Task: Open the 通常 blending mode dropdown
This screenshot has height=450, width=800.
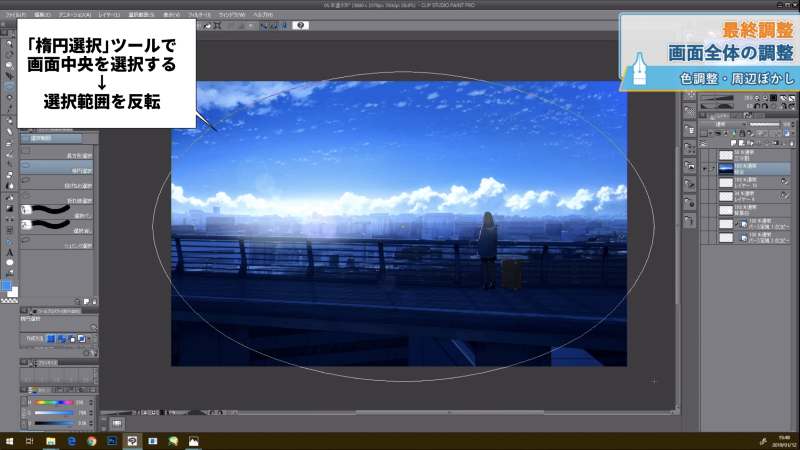Action: [723, 124]
